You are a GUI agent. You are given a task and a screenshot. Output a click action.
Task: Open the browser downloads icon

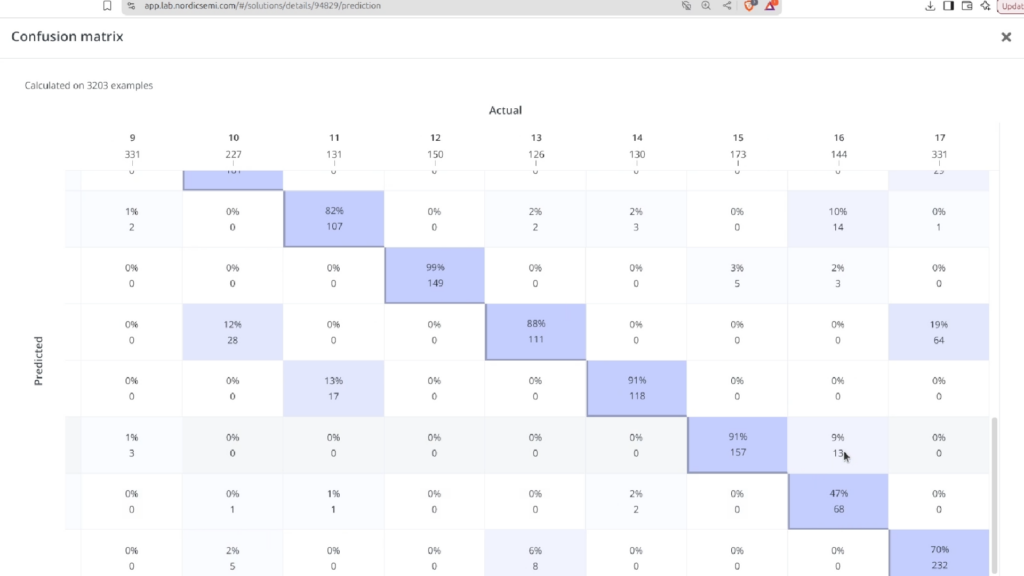pos(930,6)
